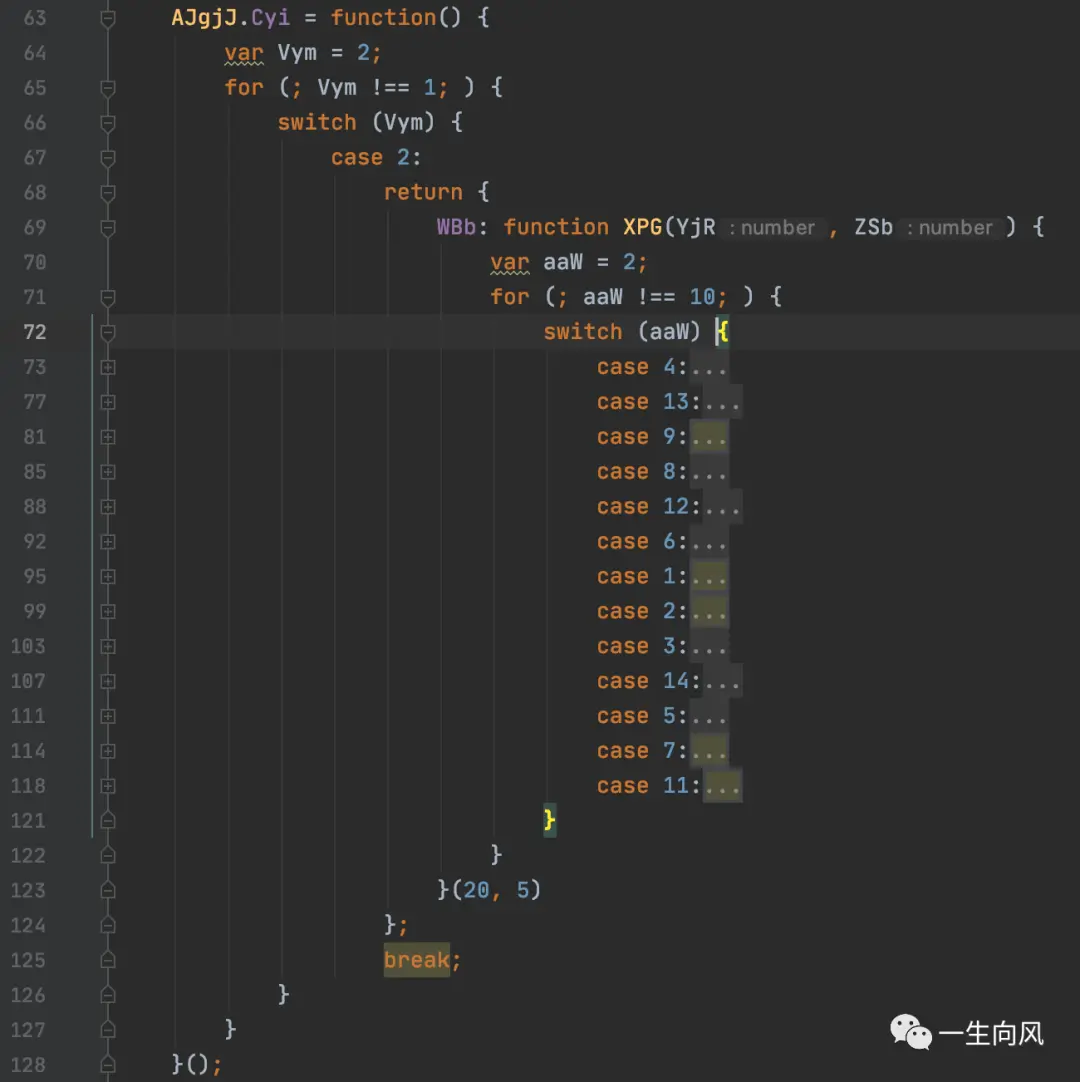This screenshot has height=1082, width=1080.
Task: Click line number 72 in the gutter
Action: coord(35,333)
